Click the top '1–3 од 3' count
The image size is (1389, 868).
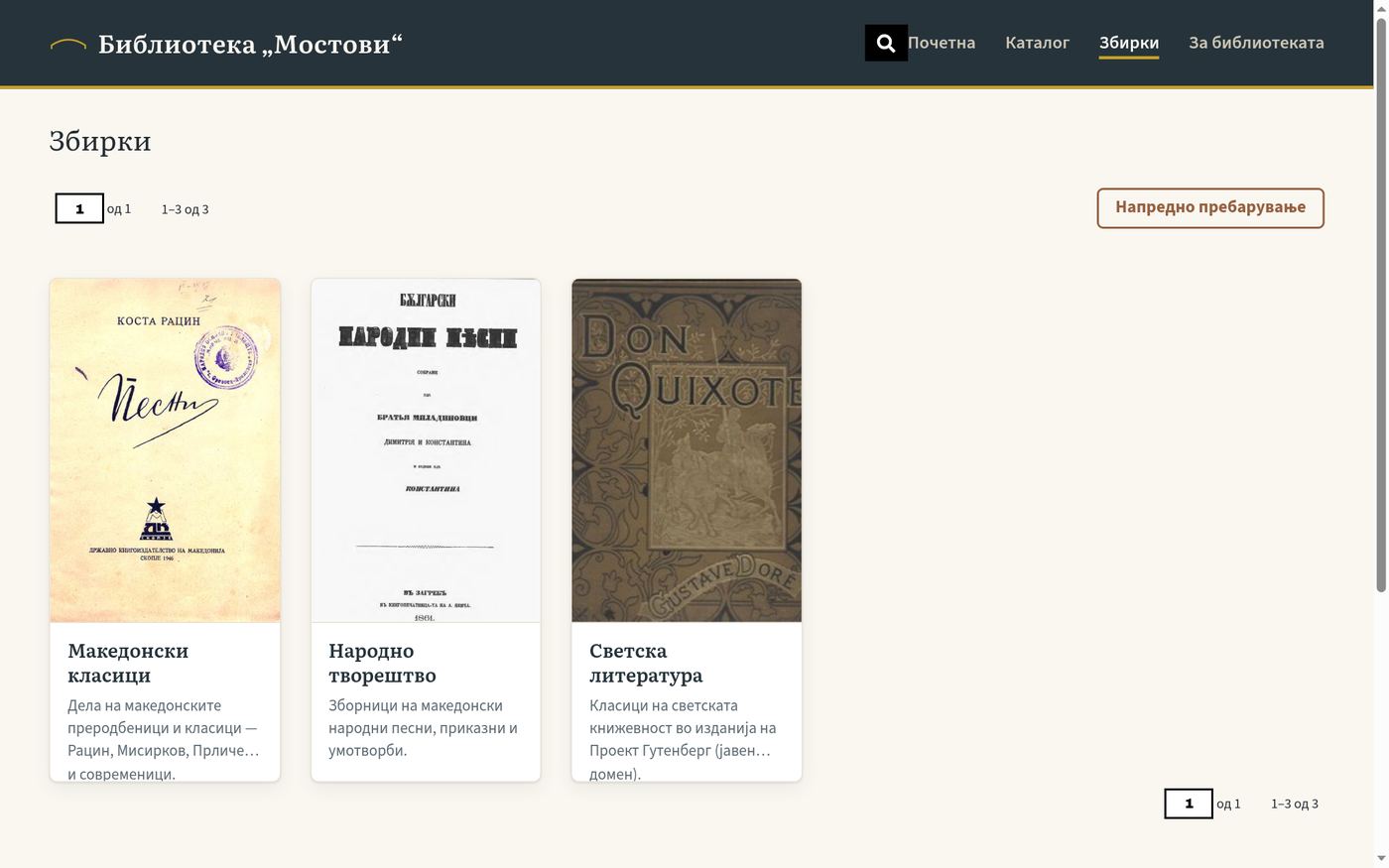tap(185, 209)
